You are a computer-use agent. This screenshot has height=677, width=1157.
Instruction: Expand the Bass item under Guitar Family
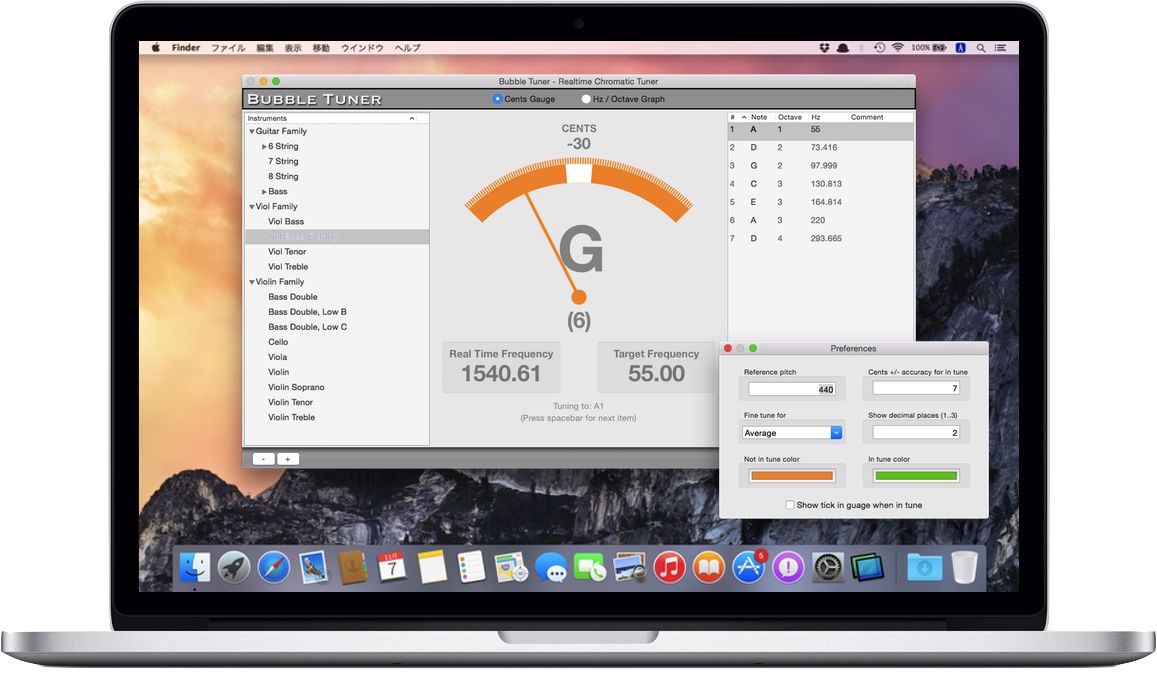click(x=264, y=192)
